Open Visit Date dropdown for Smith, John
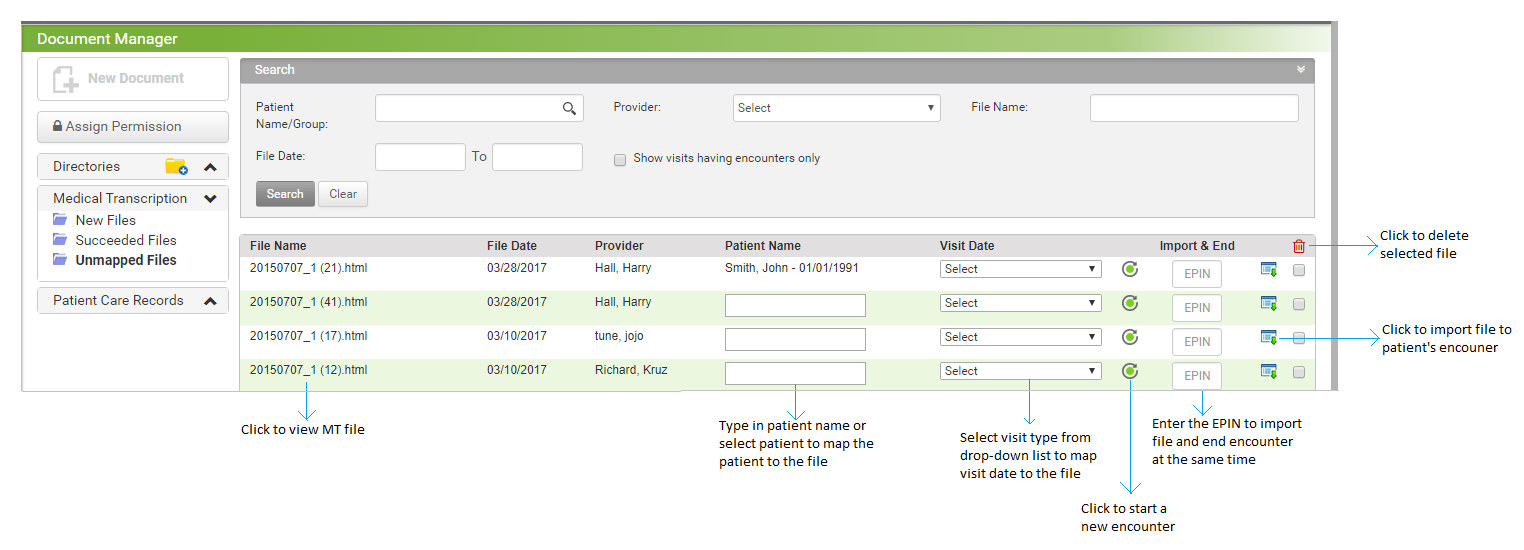This screenshot has width=1524, height=550. (x=1020, y=269)
